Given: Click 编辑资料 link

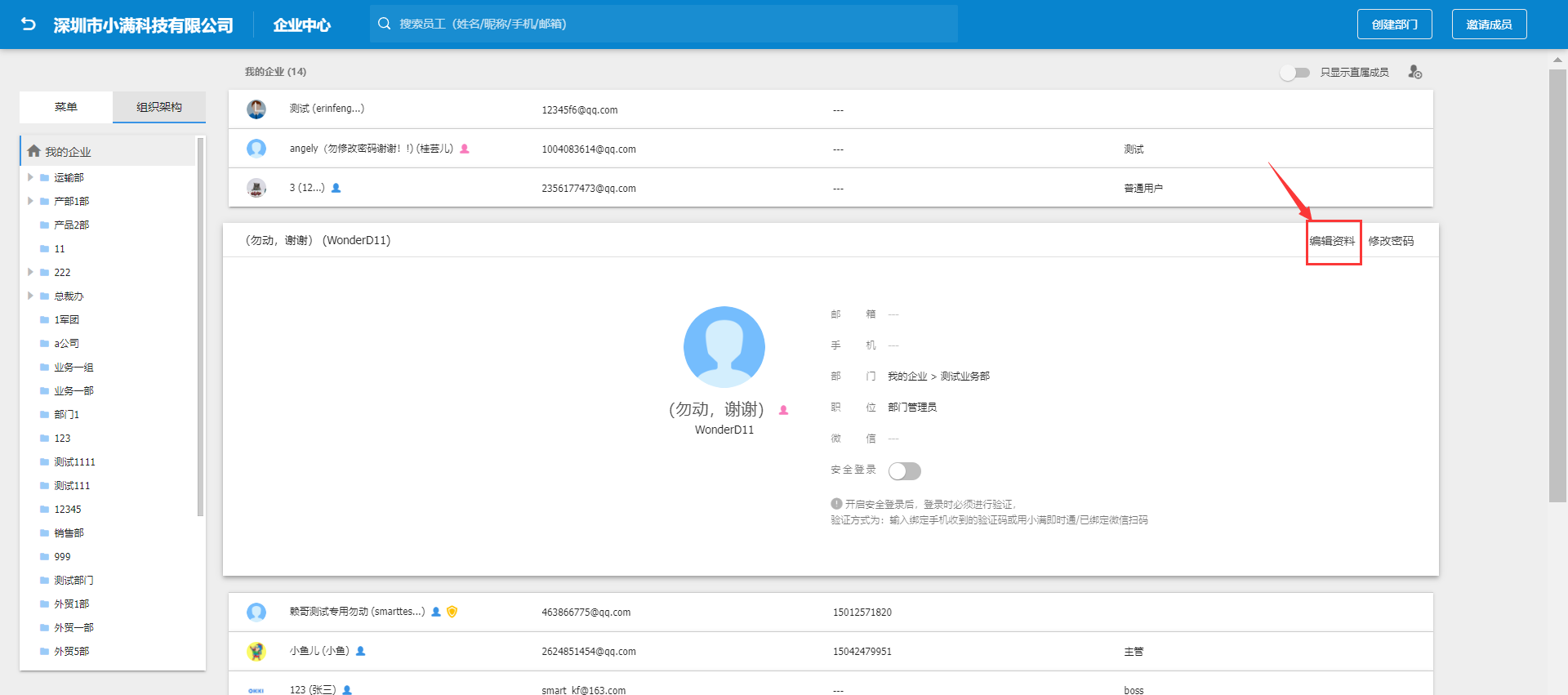Looking at the screenshot, I should [1333, 241].
